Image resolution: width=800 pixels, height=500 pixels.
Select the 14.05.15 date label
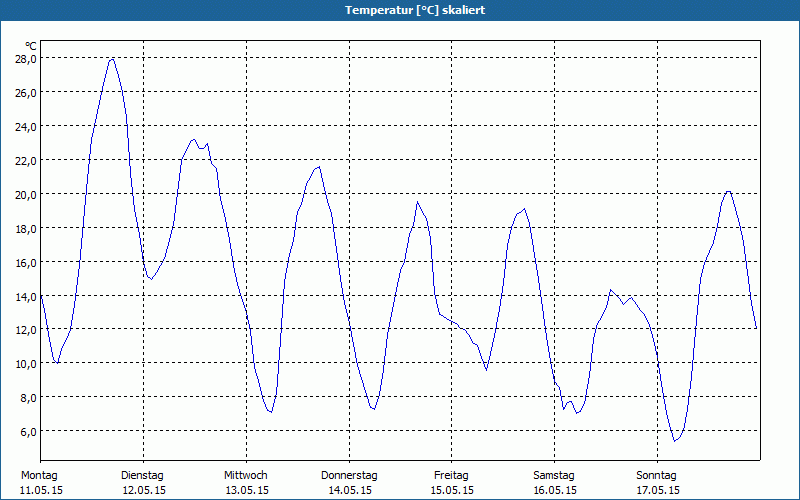coord(349,490)
